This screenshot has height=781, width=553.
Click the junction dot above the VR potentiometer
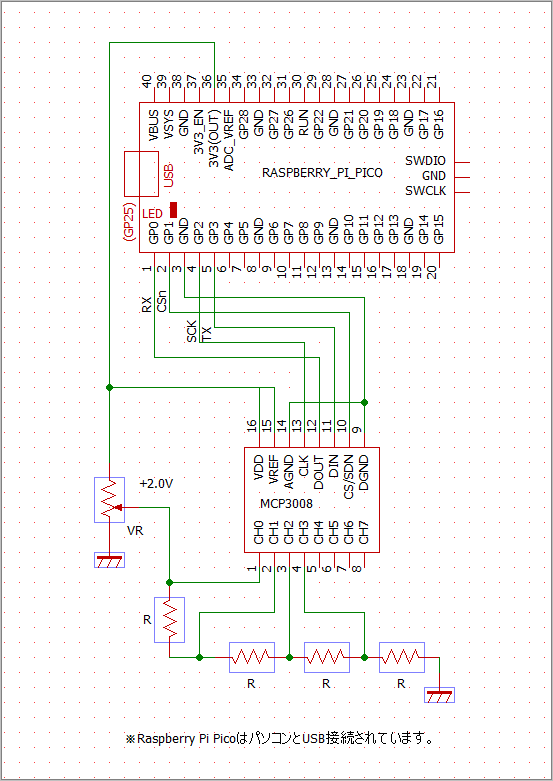click(110, 387)
